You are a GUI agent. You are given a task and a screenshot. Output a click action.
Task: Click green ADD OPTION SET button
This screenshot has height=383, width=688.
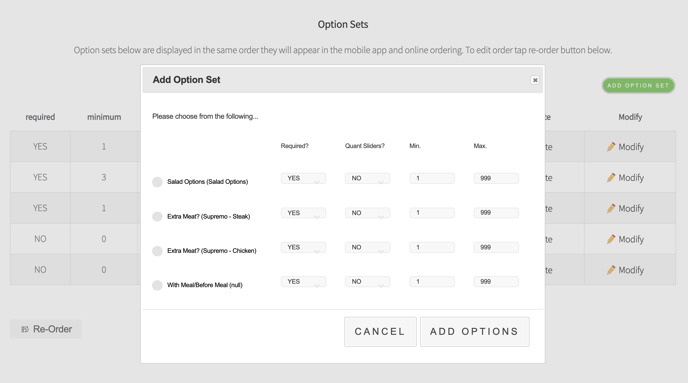(638, 86)
